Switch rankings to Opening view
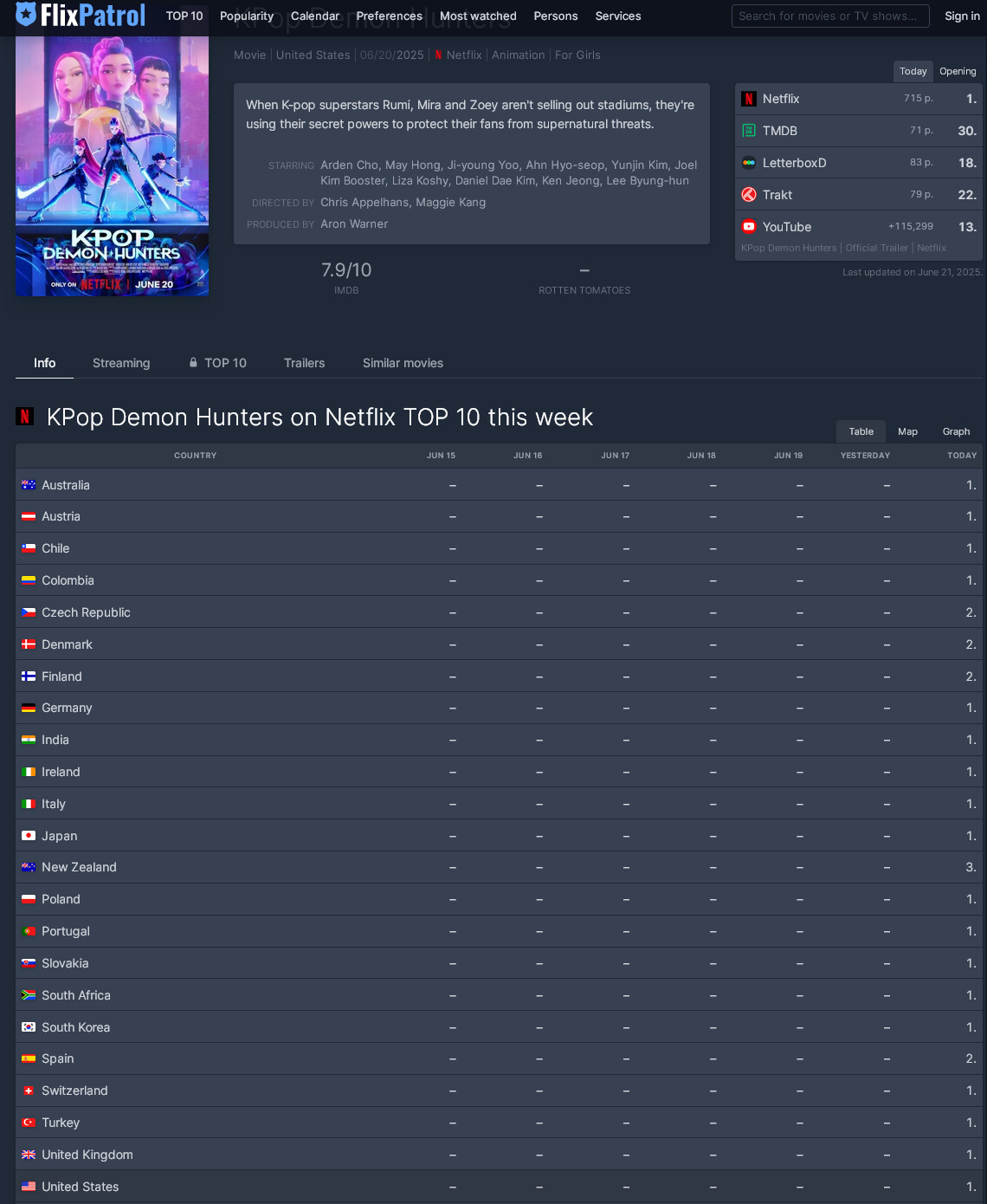This screenshot has width=987, height=1204. click(958, 71)
